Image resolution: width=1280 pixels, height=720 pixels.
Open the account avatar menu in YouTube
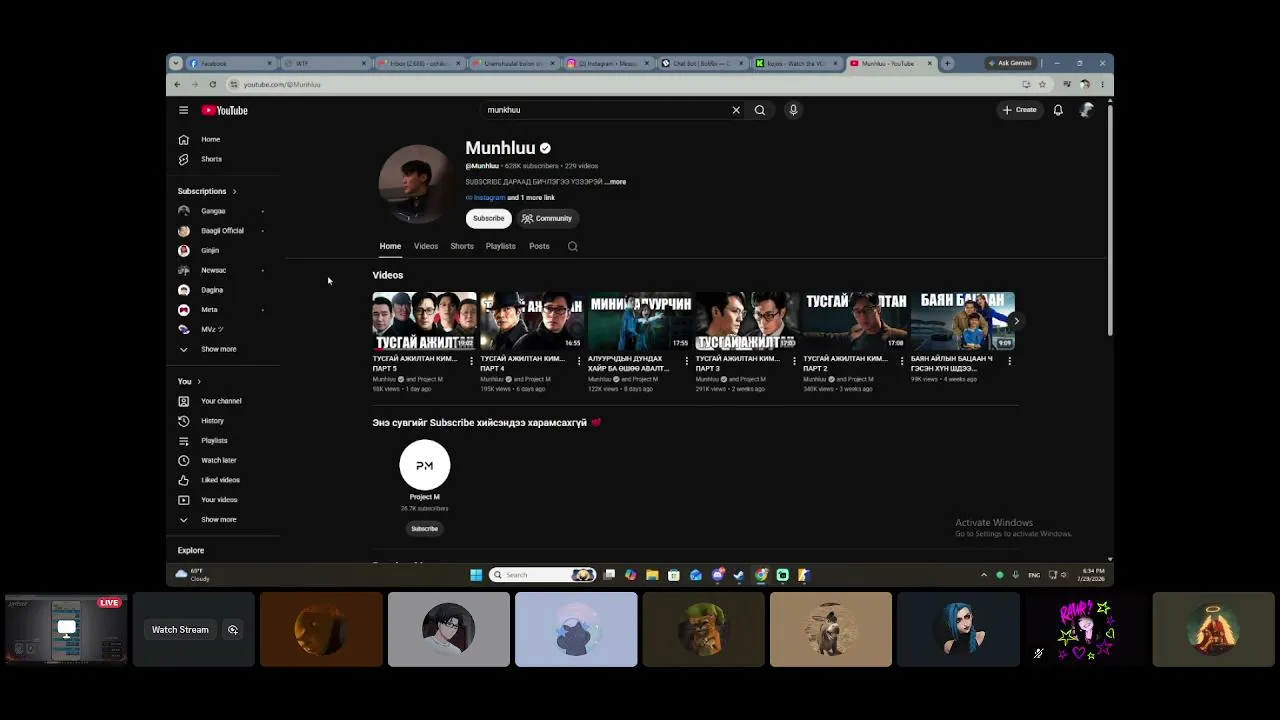[x=1087, y=110]
